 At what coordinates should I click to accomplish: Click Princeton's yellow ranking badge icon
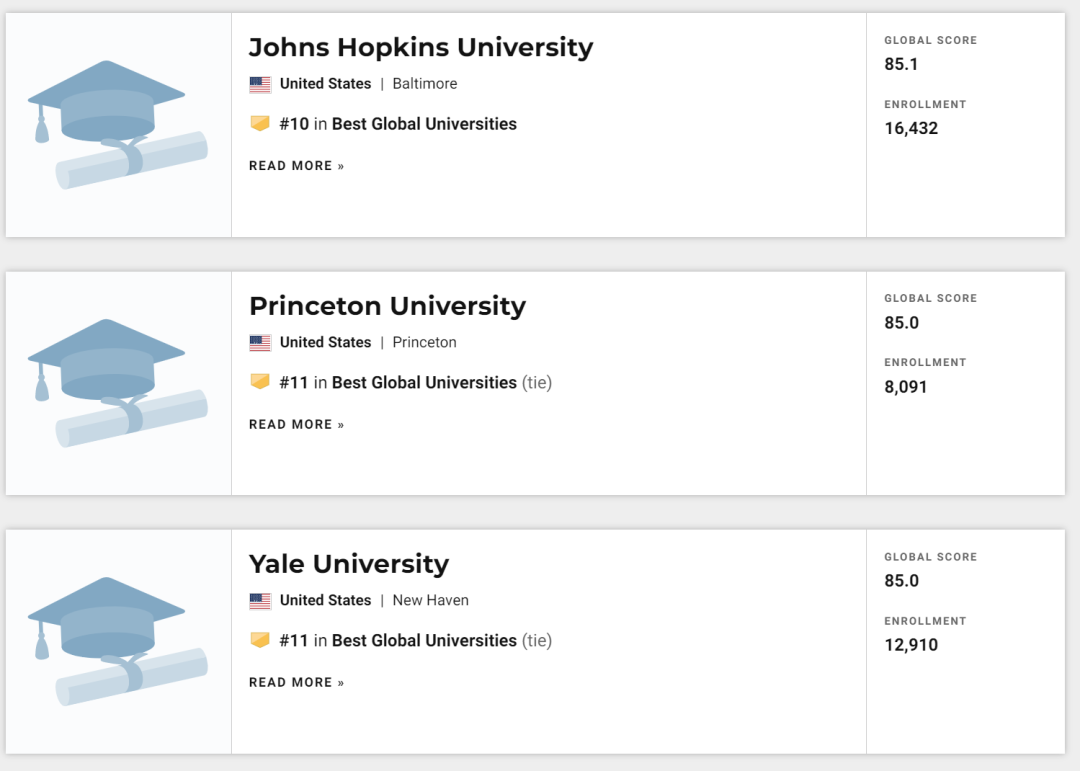click(260, 382)
